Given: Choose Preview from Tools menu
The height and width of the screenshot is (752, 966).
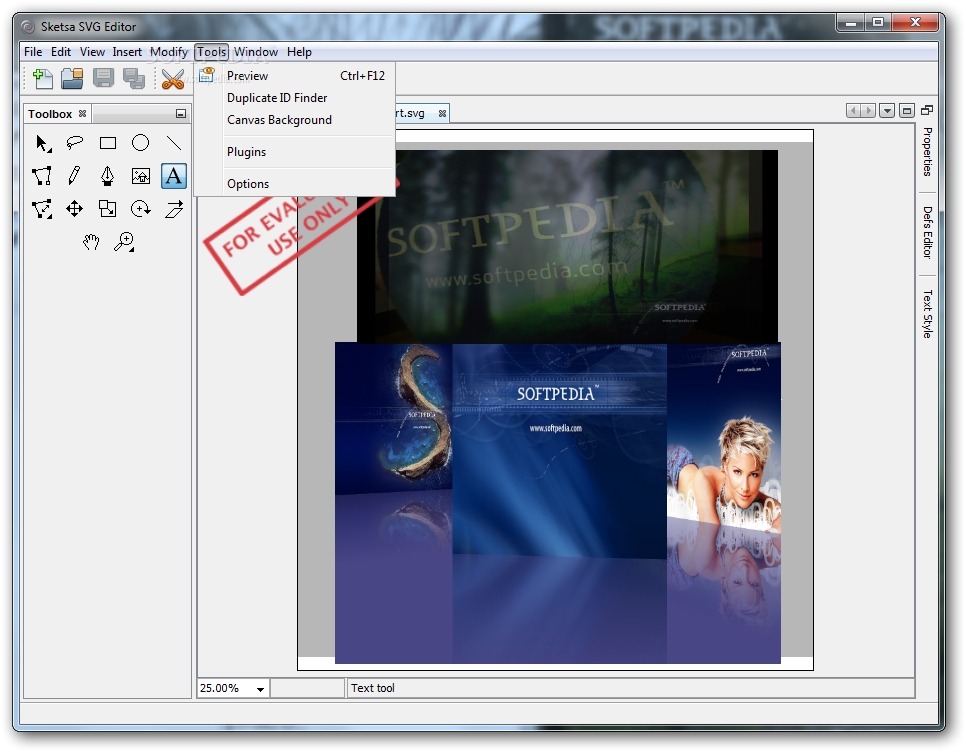Looking at the screenshot, I should tap(294, 76).
